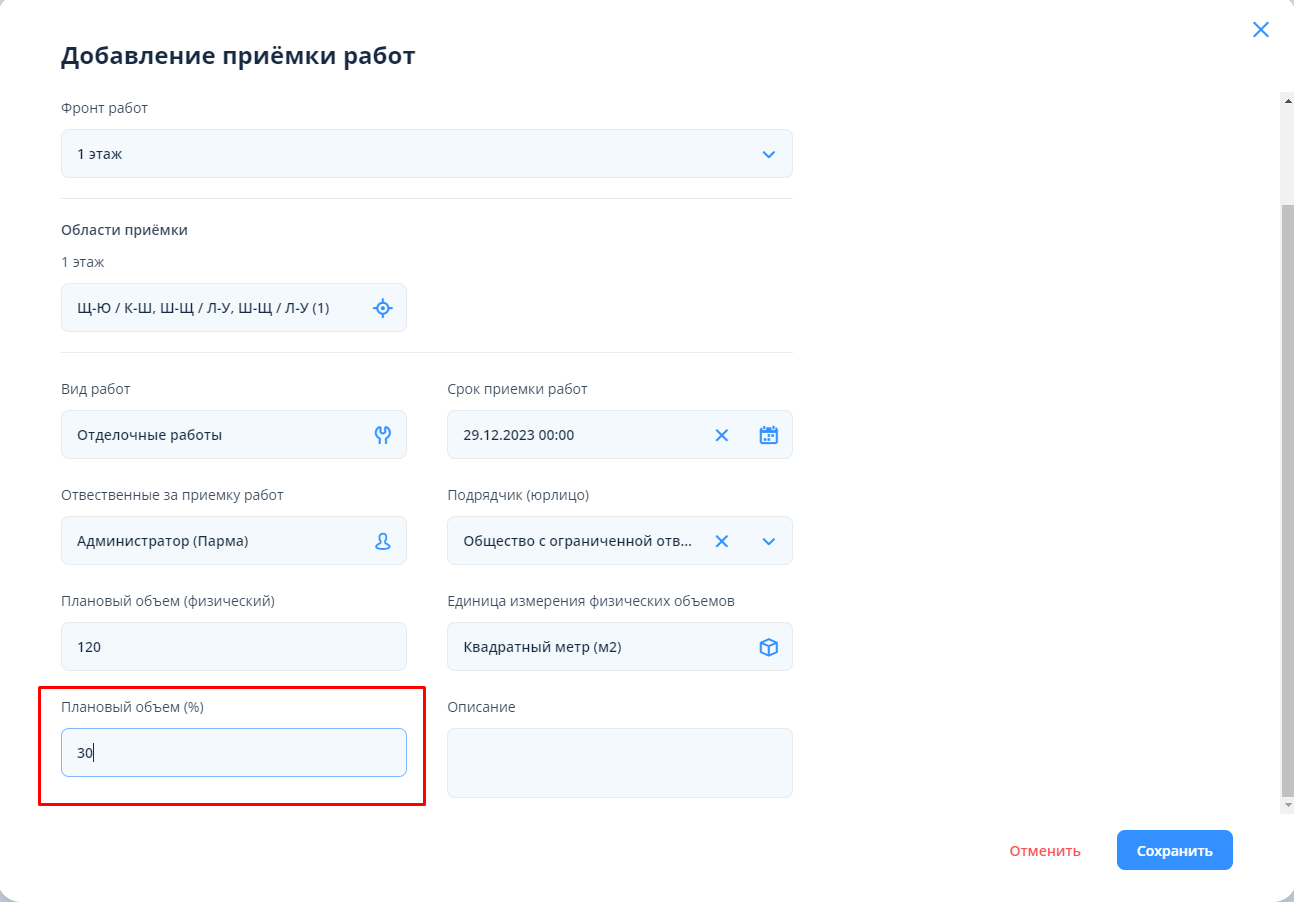The width and height of the screenshot is (1294, 902).
Task: Click the wrench icon in Вид работ field
Action: (x=382, y=435)
